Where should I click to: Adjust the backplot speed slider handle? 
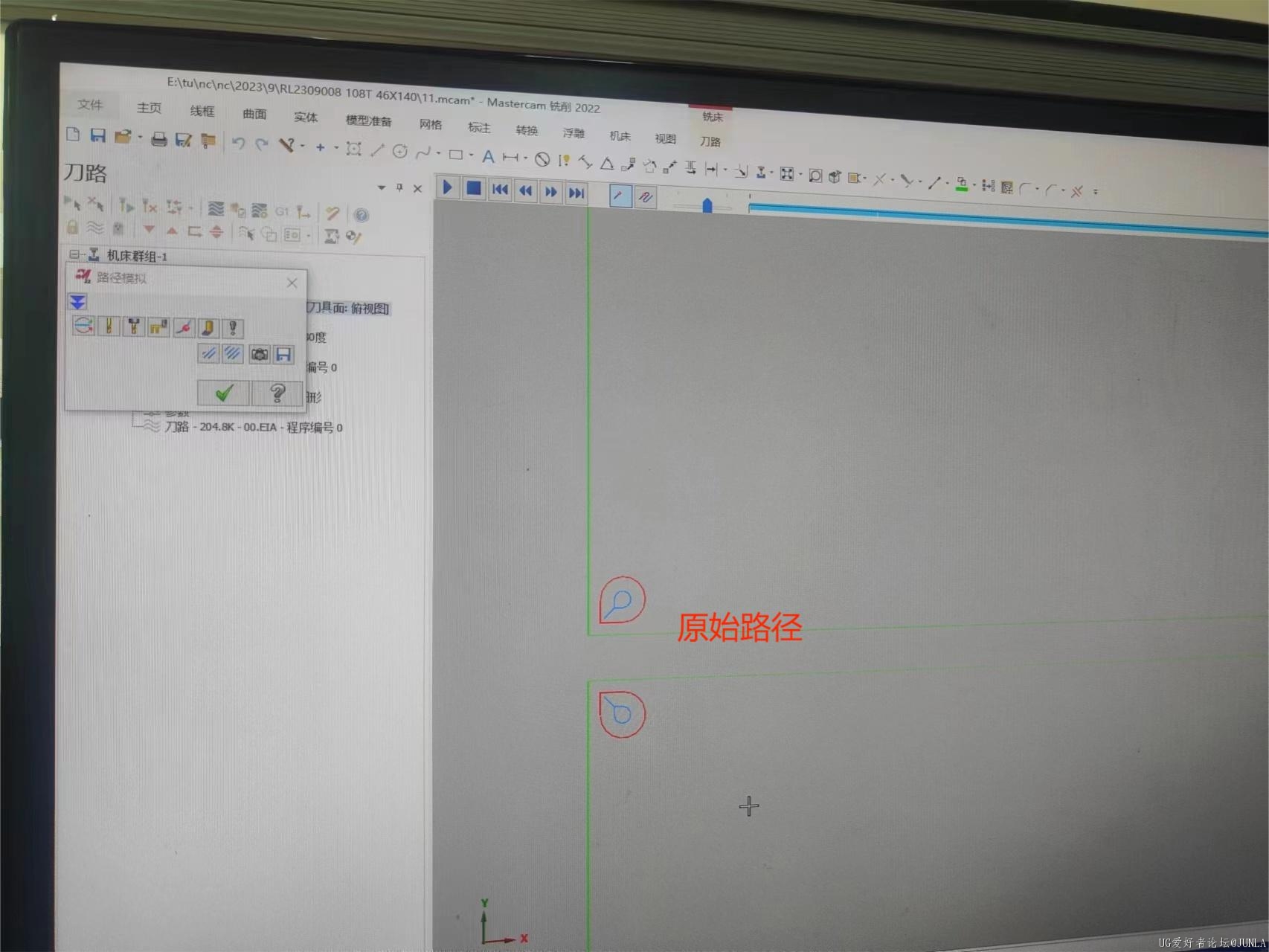pos(707,205)
